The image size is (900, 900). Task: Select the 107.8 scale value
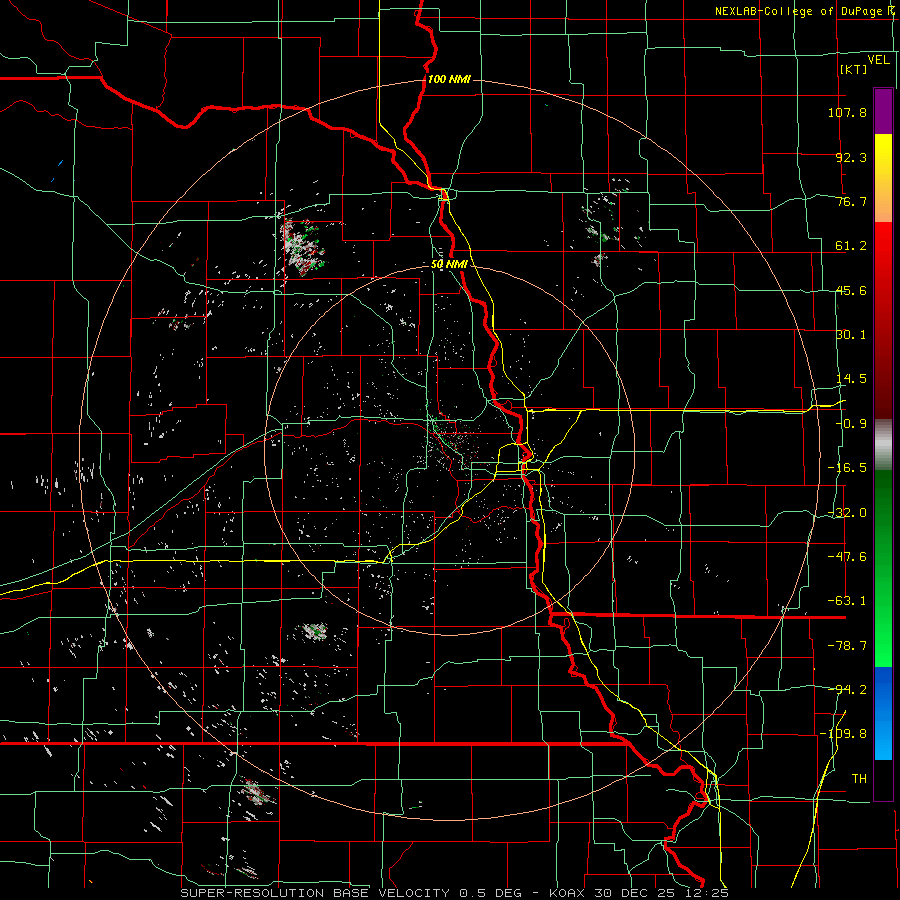point(847,112)
